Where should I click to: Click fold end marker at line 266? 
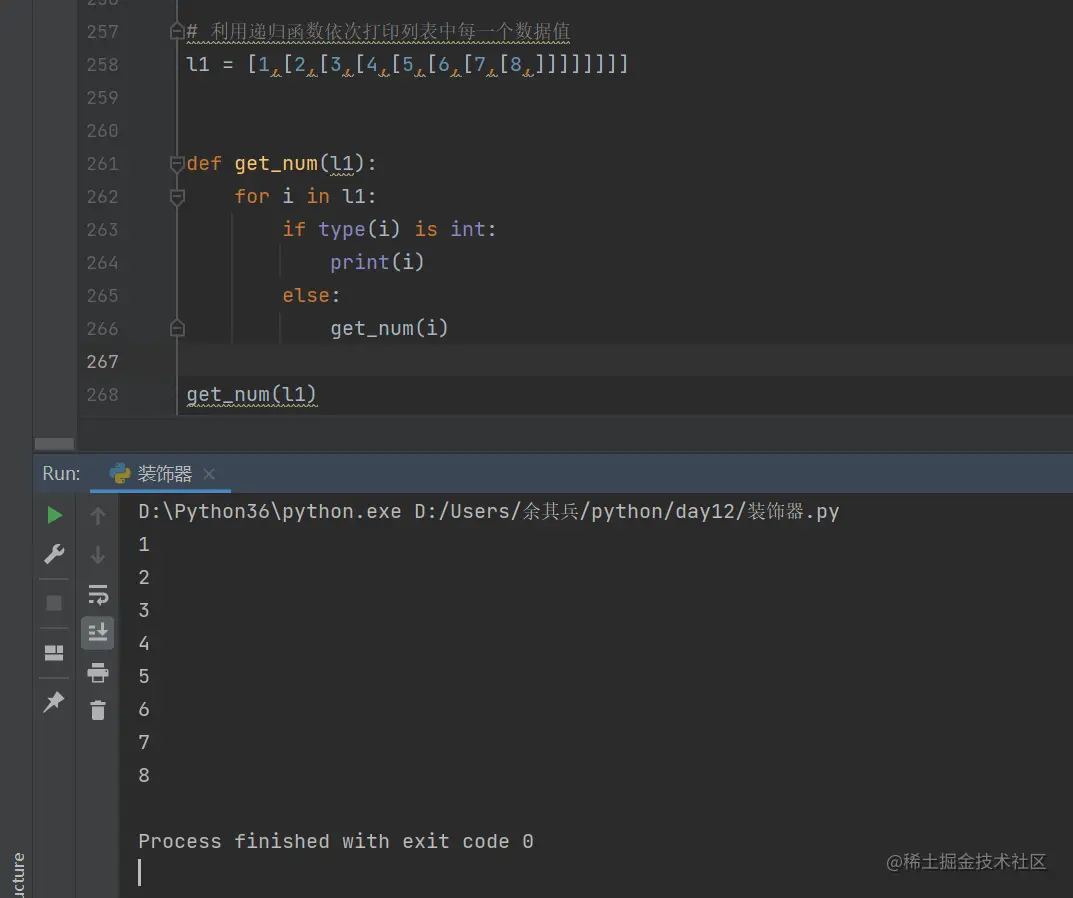pos(177,329)
